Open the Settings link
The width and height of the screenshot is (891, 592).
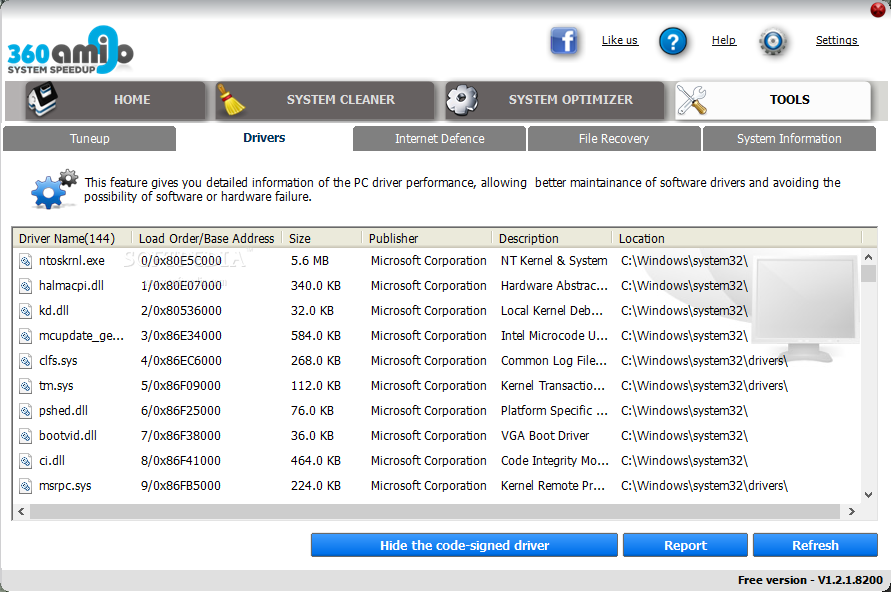pyautogui.click(x=836, y=40)
